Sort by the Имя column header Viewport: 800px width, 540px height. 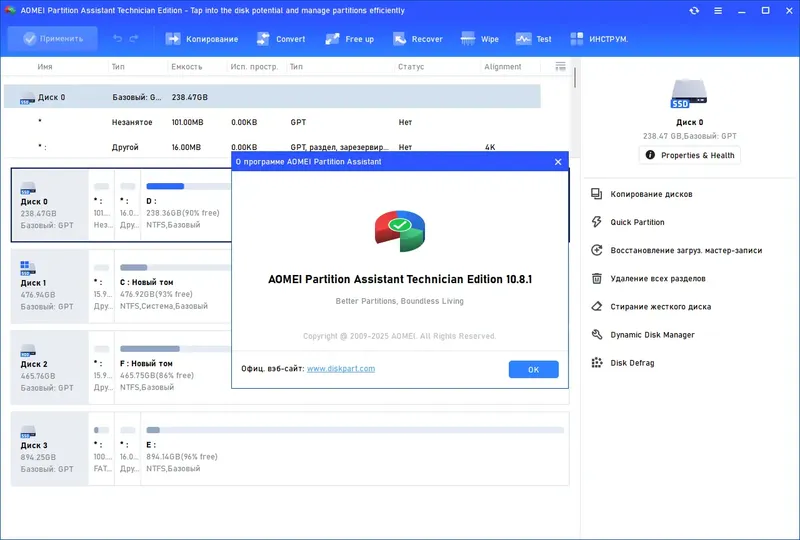[x=45, y=67]
